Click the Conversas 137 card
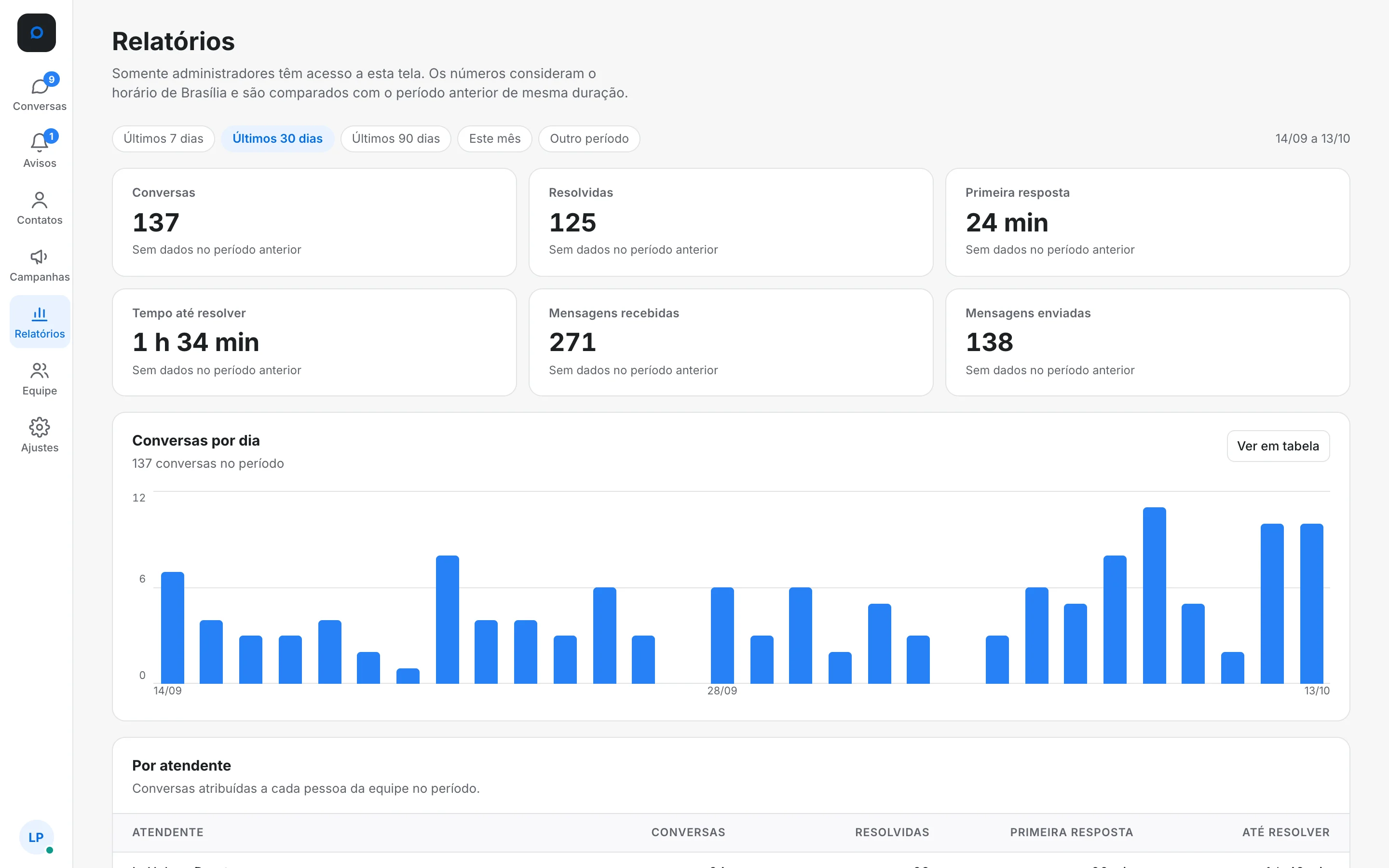Viewport: 1389px width, 868px height. coord(314,222)
